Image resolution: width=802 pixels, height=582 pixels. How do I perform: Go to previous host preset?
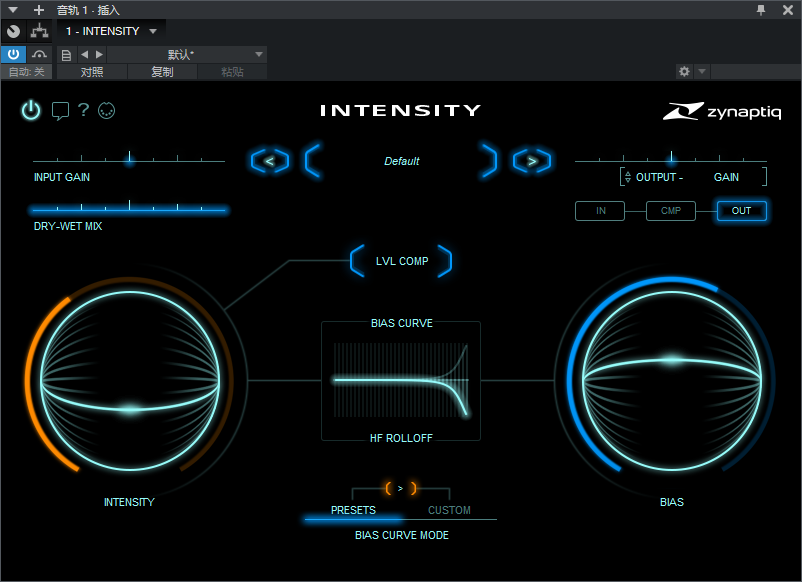point(84,54)
